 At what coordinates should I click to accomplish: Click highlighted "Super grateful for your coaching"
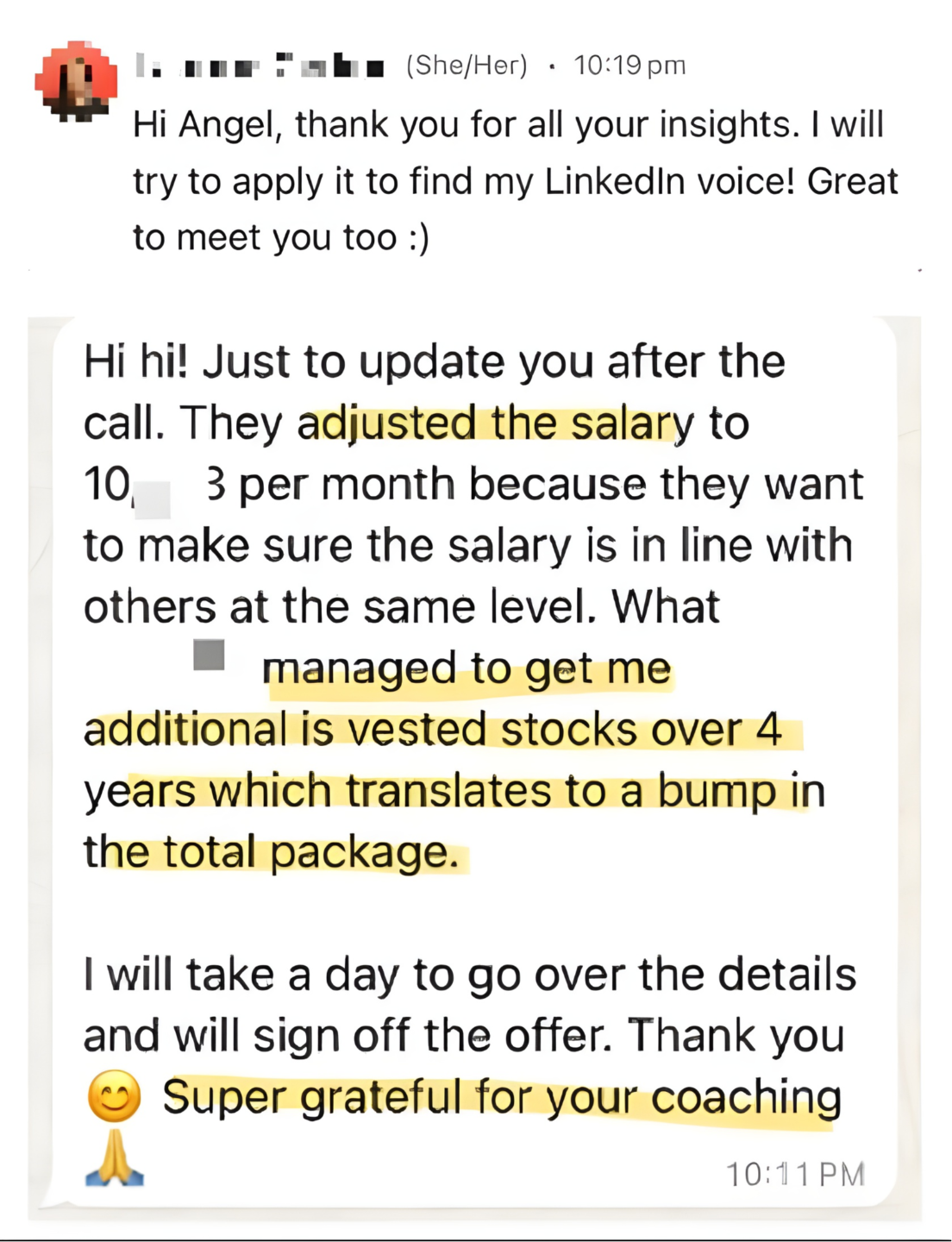click(502, 1098)
